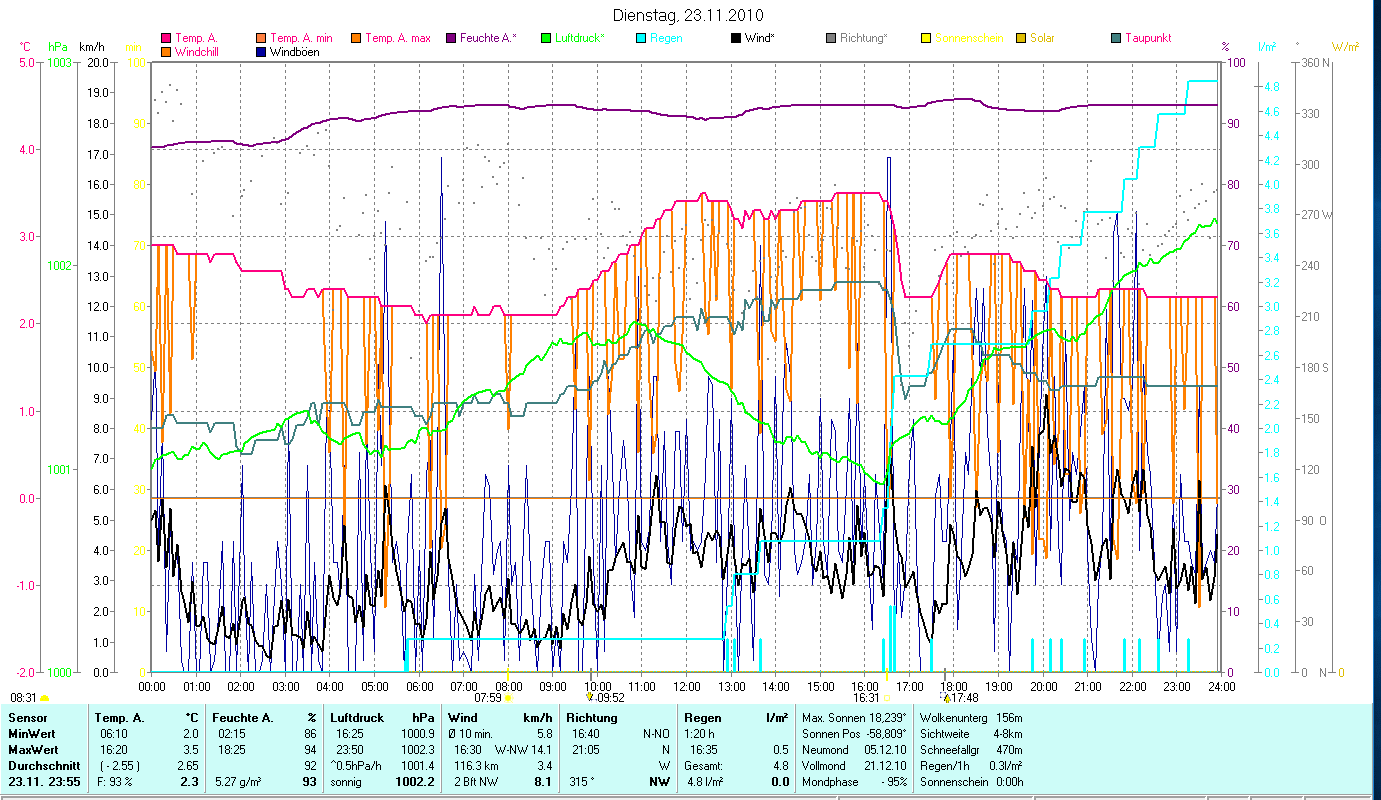The image size is (1381, 800).
Task: Click the 23.11. 23:55 timestamp
Action: 42,782
